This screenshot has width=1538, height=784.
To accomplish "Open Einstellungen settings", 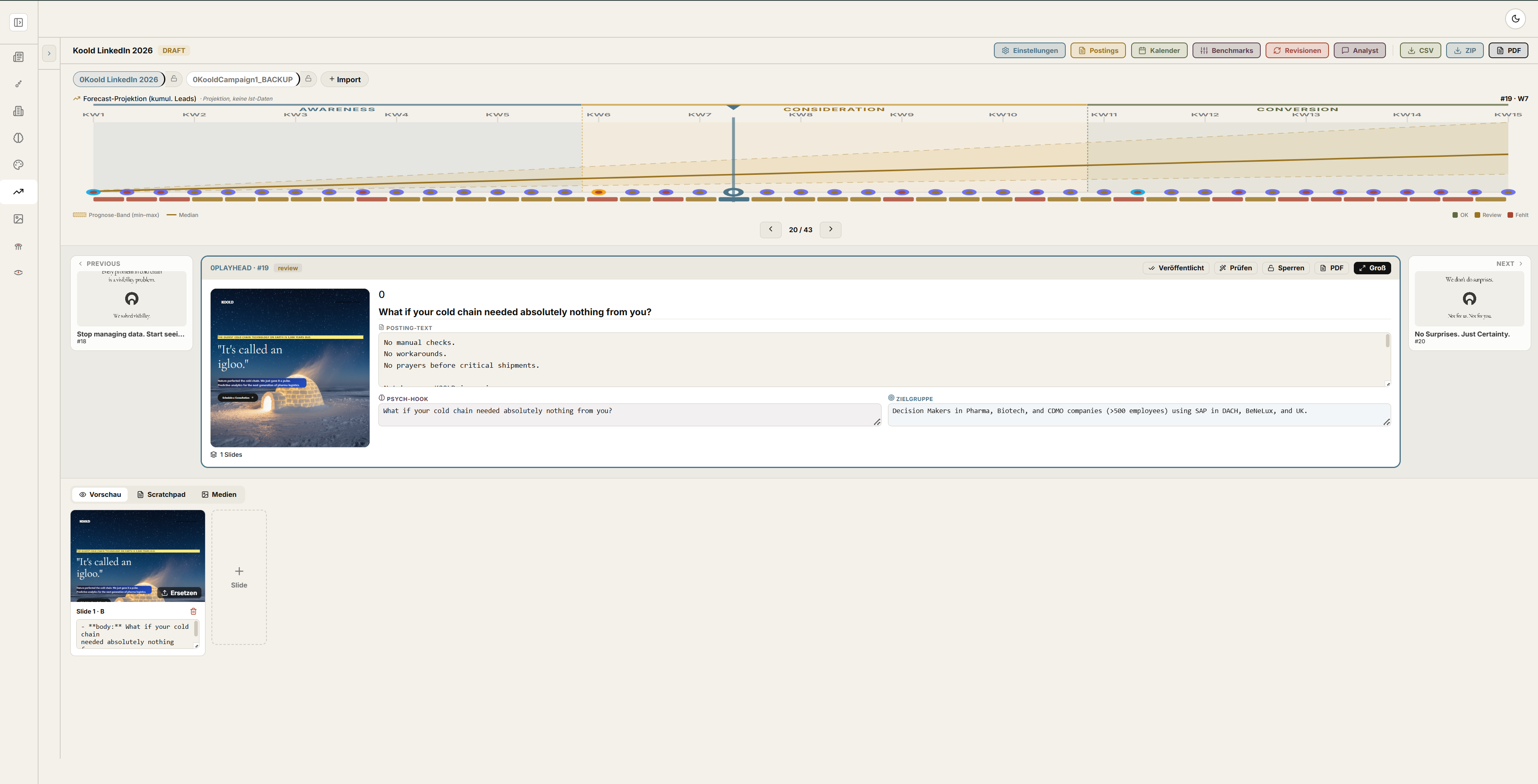I will 1029,51.
